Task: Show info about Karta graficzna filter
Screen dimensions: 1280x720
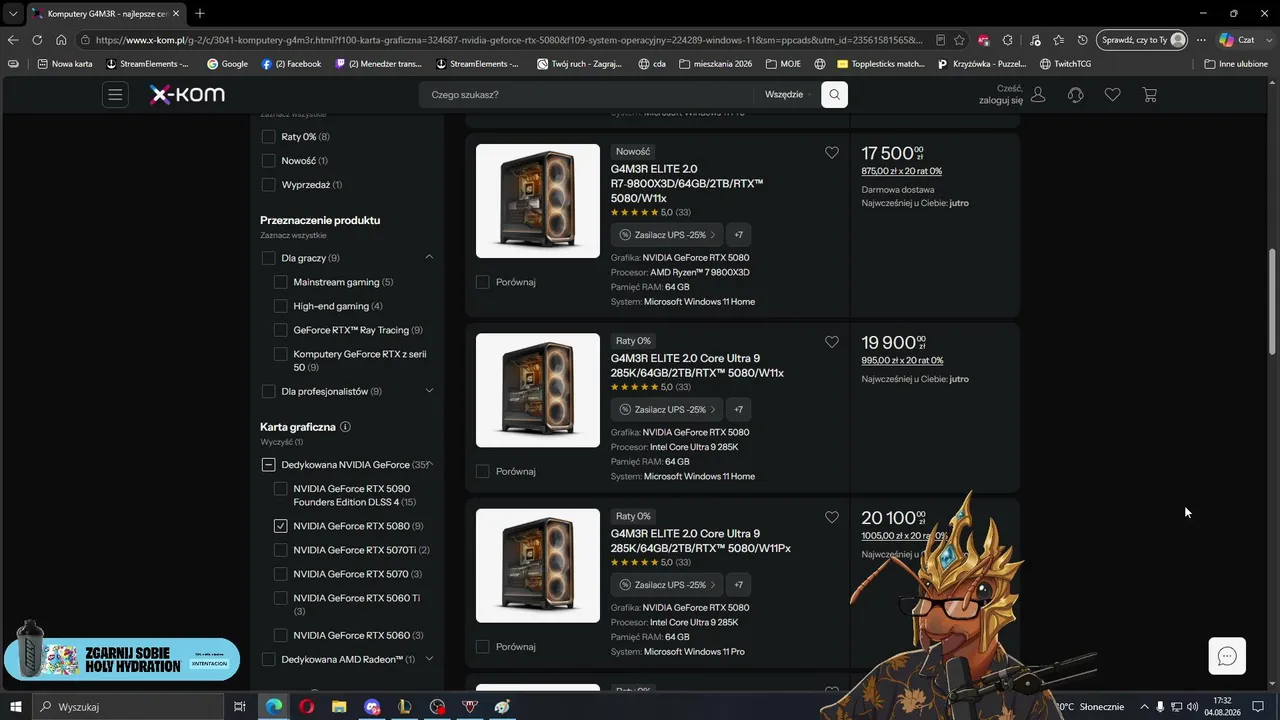Action: click(345, 427)
